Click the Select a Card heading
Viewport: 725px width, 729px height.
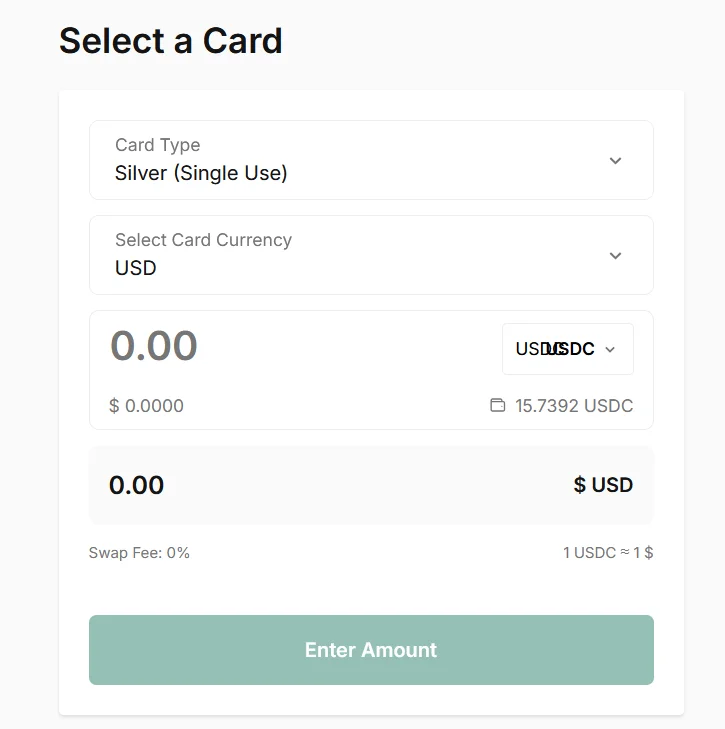click(x=171, y=41)
